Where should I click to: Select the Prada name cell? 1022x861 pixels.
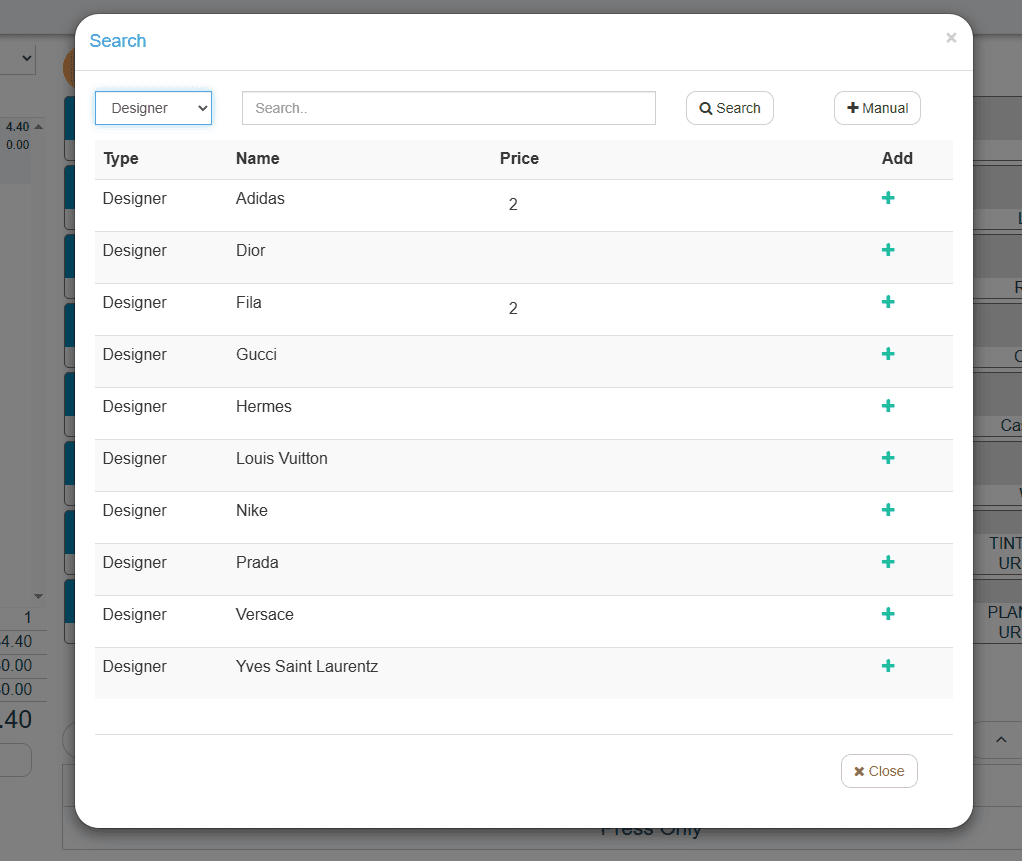coord(257,562)
